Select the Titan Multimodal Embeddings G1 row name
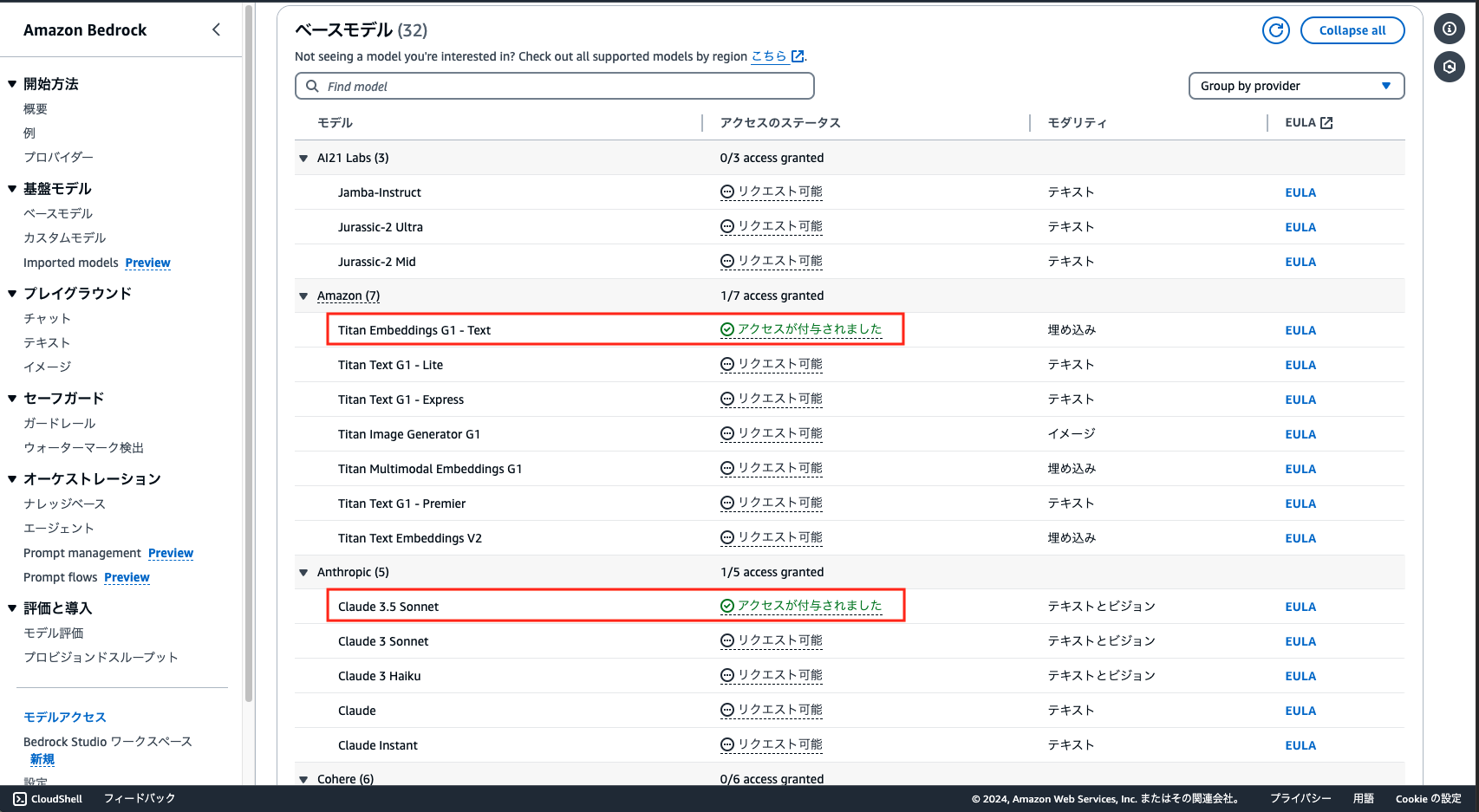Screen dimensions: 1479x812 tap(430, 469)
